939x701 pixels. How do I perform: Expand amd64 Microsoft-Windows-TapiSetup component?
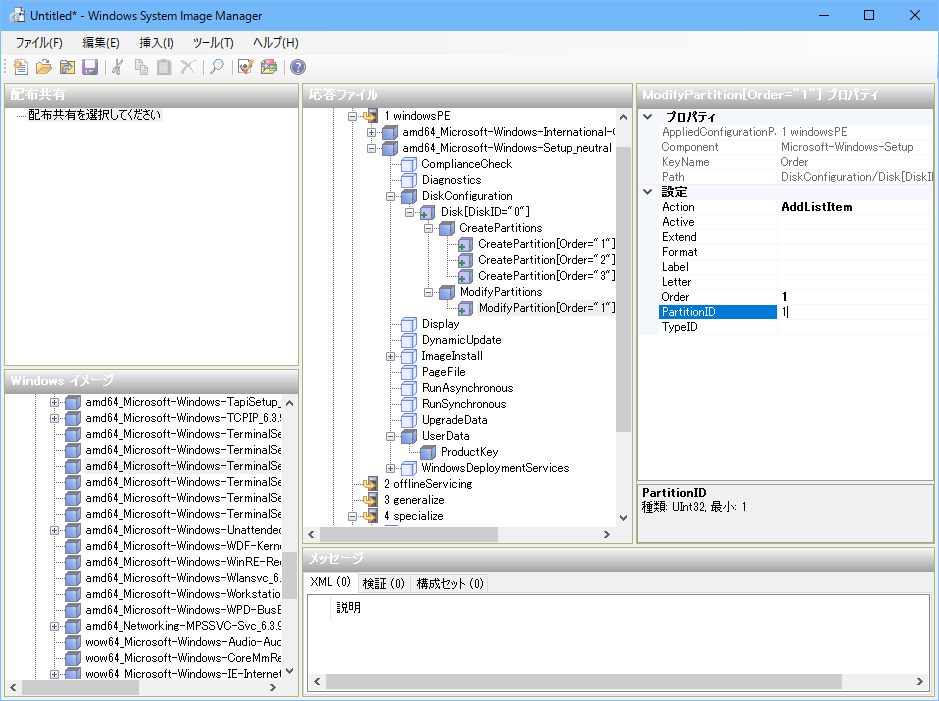pyautogui.click(x=54, y=402)
